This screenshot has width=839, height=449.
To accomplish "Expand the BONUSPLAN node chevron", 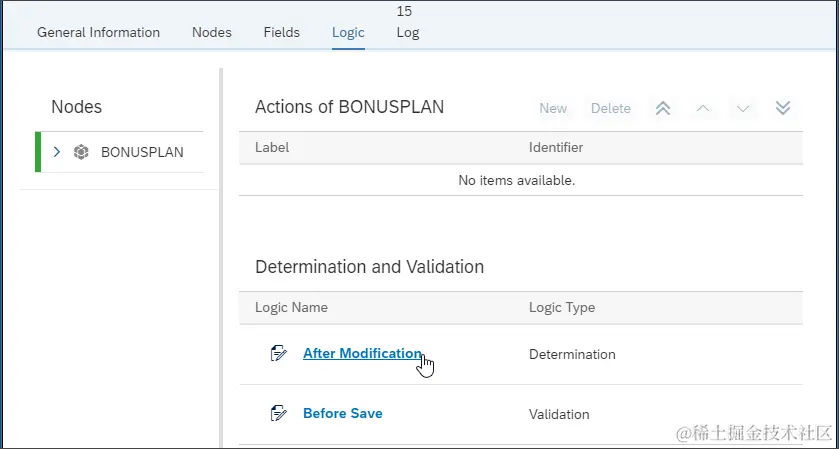I will 57,152.
